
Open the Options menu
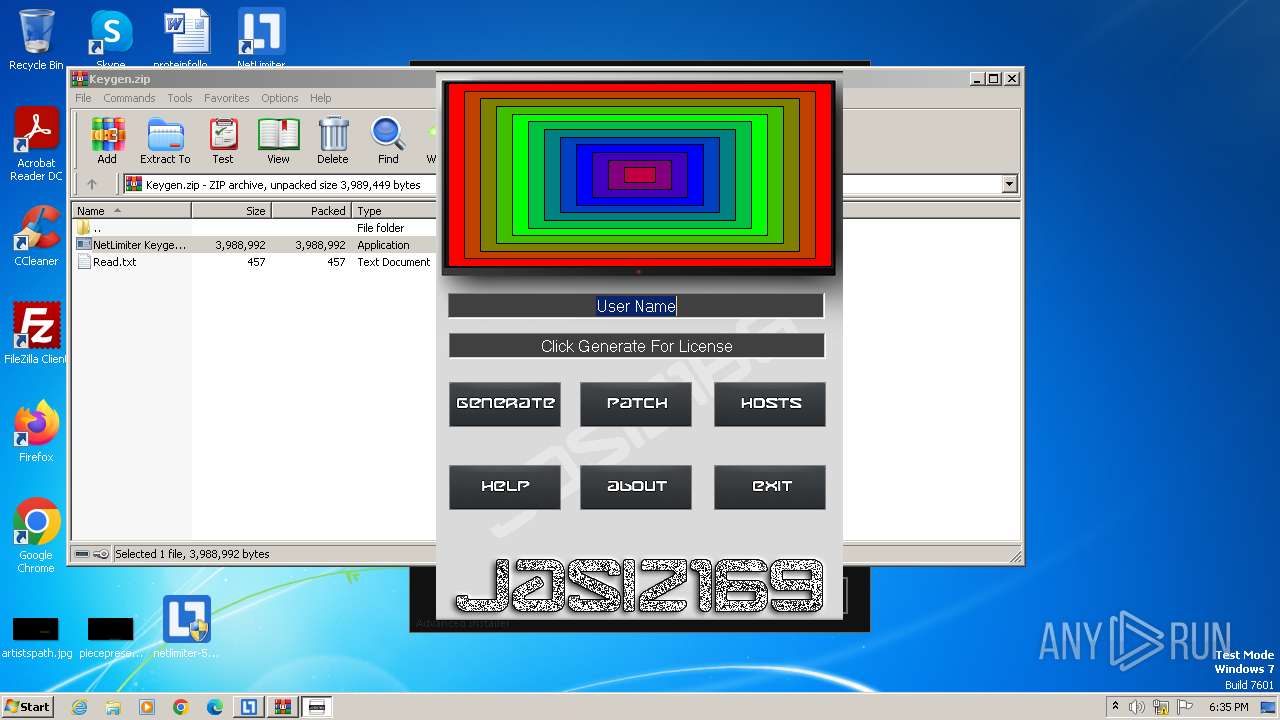point(280,98)
